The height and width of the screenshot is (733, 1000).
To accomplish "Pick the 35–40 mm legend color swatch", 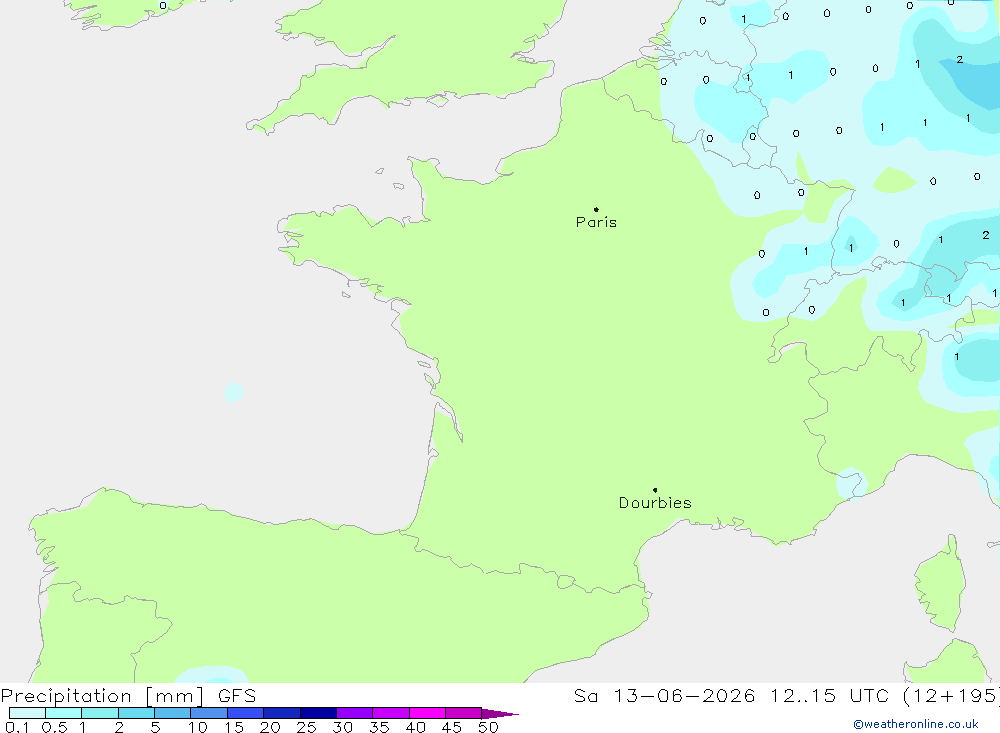I will [391, 713].
